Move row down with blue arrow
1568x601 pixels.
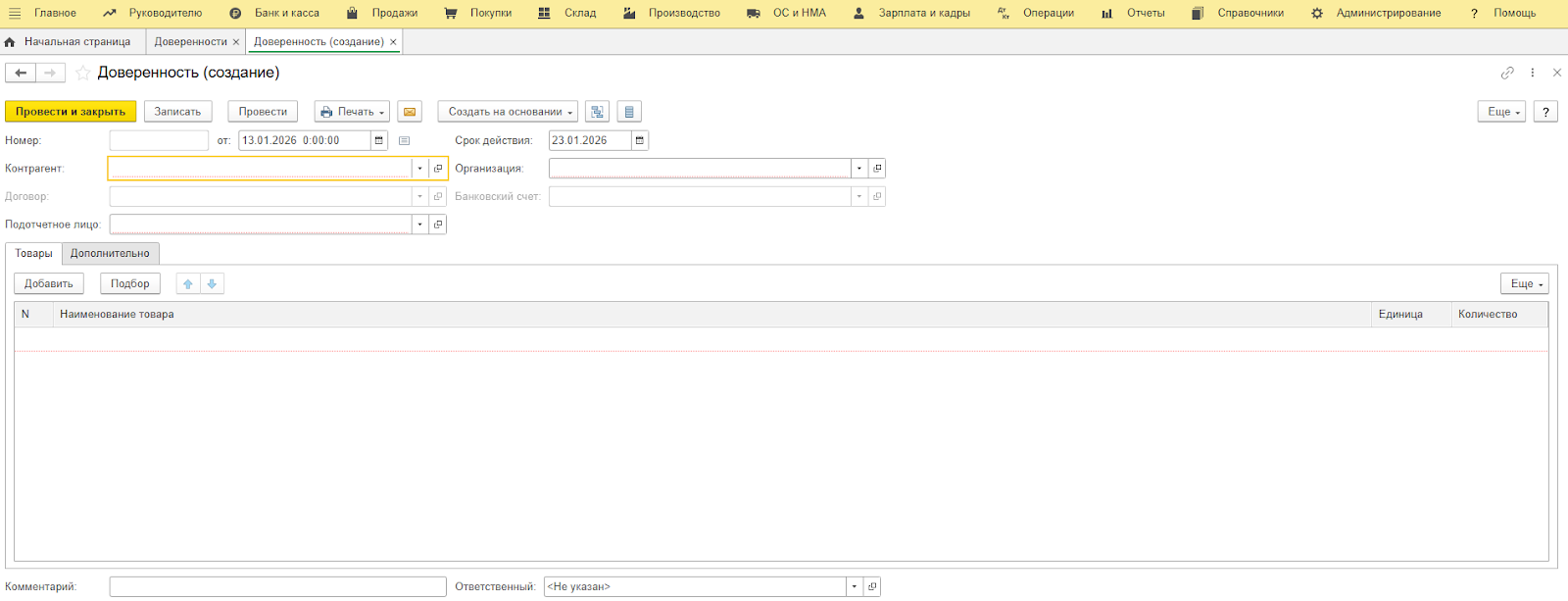click(x=212, y=284)
